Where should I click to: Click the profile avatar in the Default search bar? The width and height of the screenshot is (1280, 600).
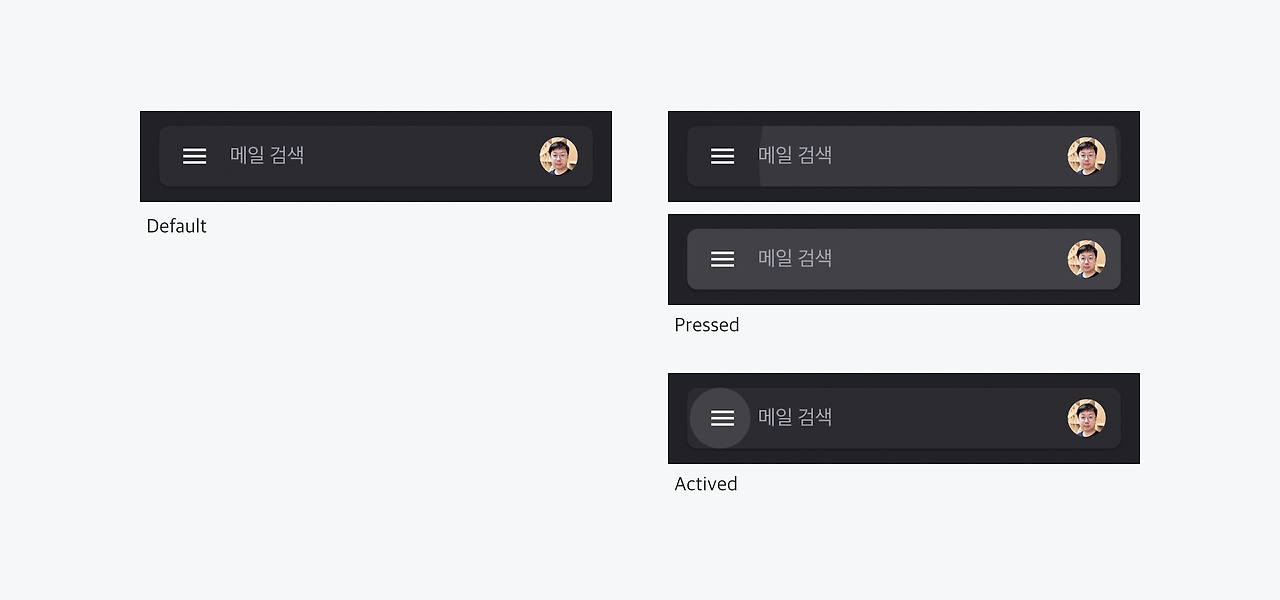(x=559, y=156)
